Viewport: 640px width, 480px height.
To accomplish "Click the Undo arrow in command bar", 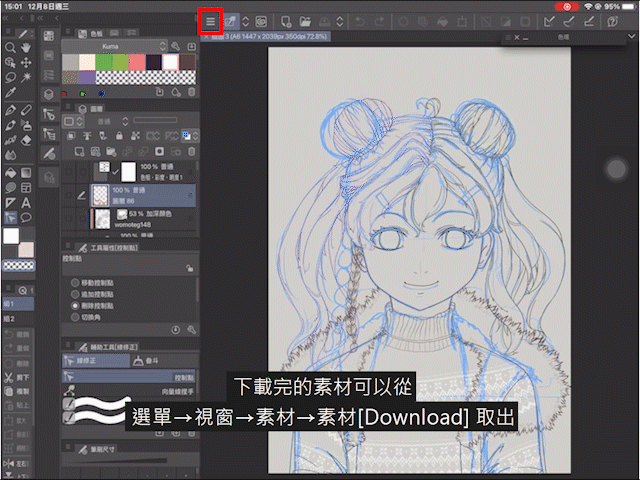I will coord(360,21).
